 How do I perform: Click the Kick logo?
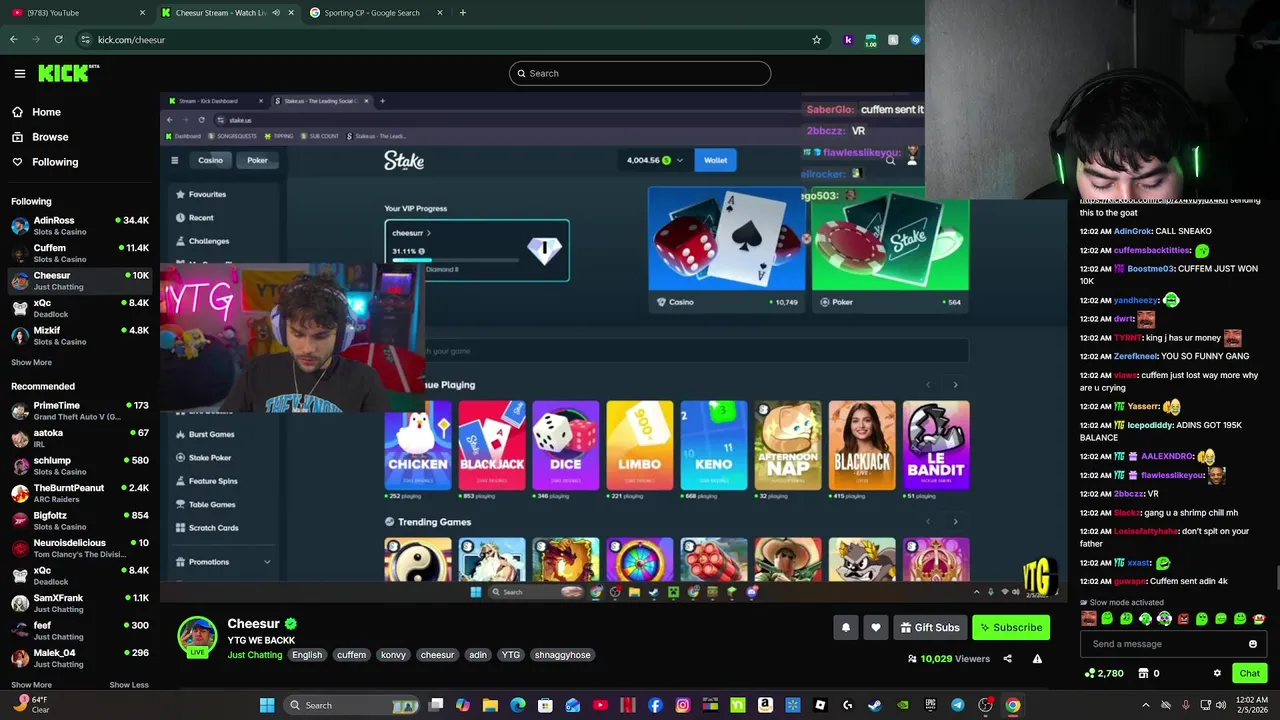coord(68,73)
